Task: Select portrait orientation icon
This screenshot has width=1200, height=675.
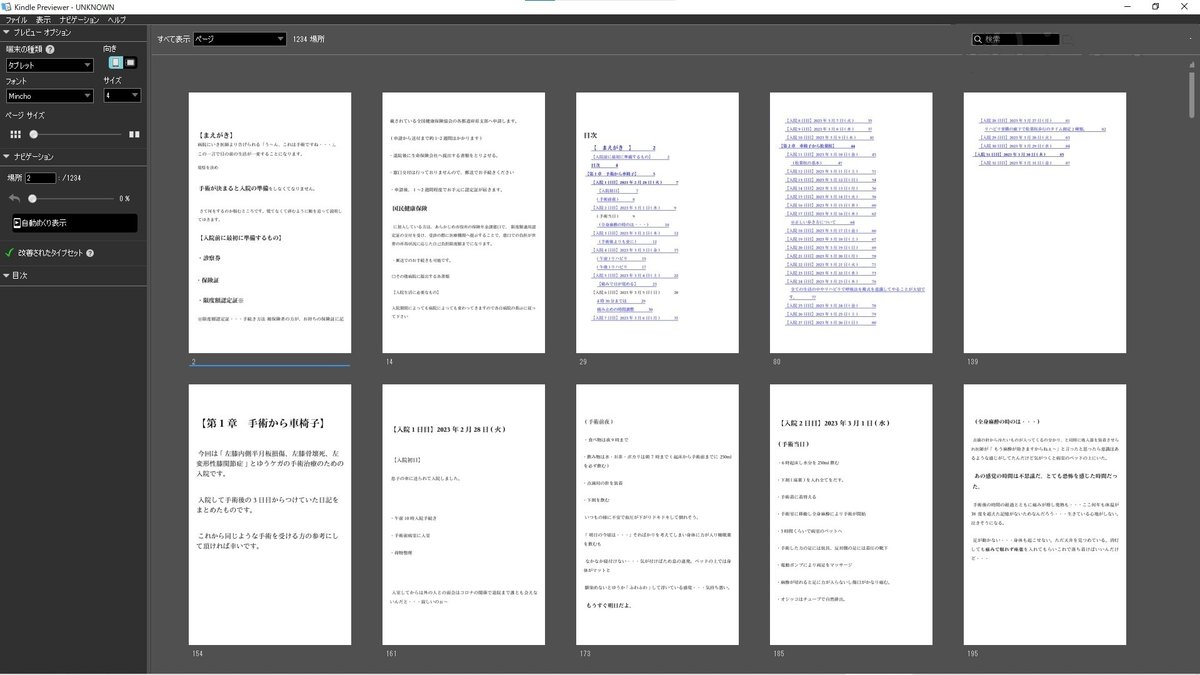Action: [114, 64]
